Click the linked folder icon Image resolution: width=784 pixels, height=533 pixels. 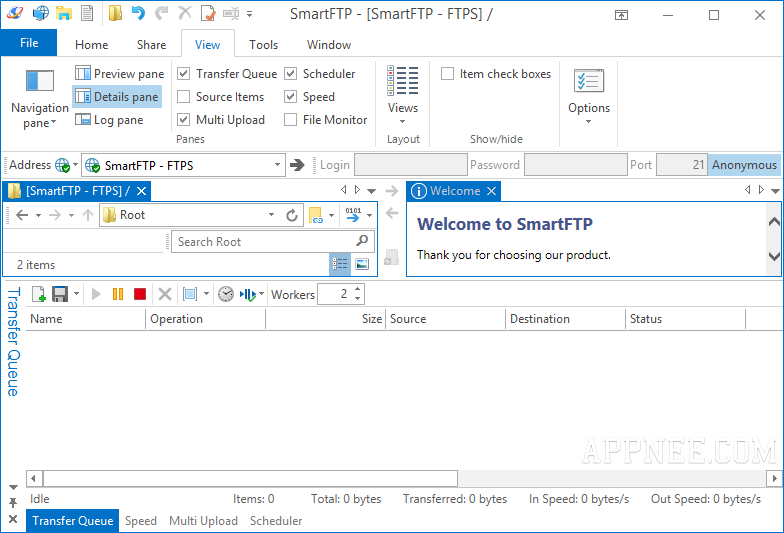pyautogui.click(x=316, y=216)
